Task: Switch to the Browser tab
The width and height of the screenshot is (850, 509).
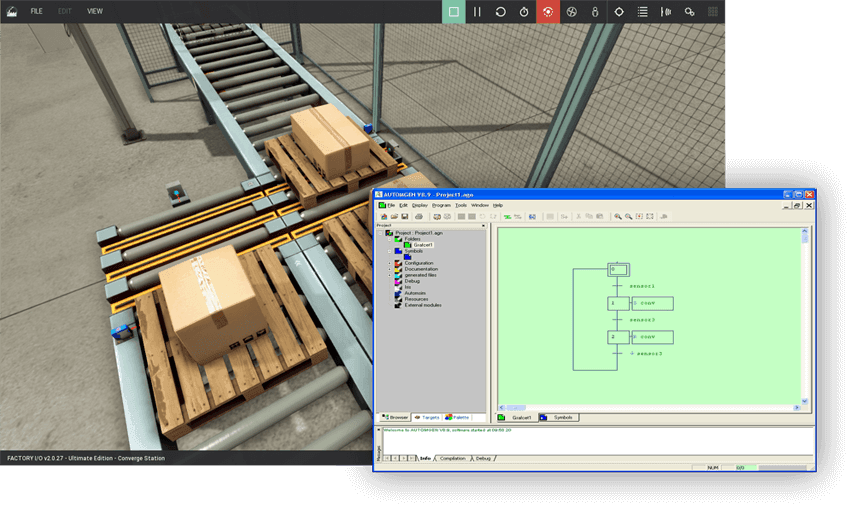Action: coord(395,417)
